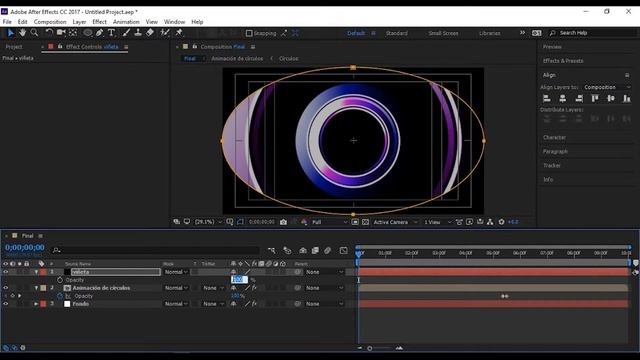
Task: Hide the Animación de círculos layer
Action: pos(6,288)
